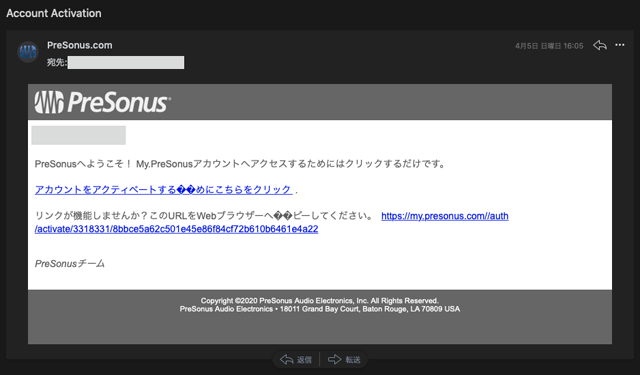Click the Copyright ©2020 PreSonus footer line

pos(320,301)
